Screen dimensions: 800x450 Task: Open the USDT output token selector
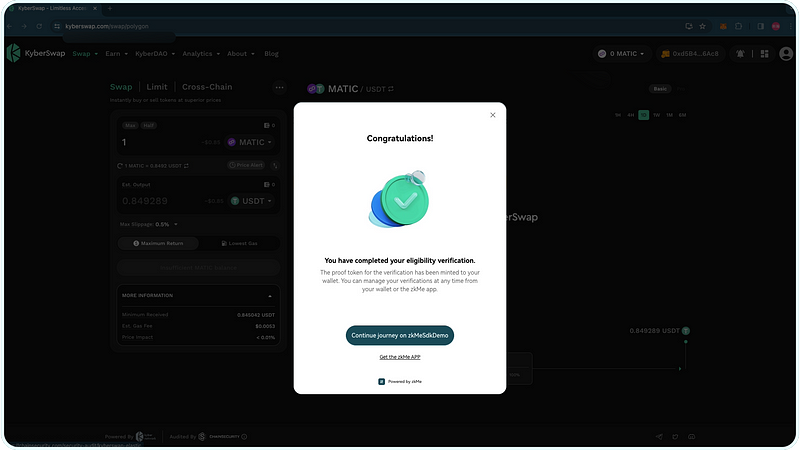tap(252, 201)
